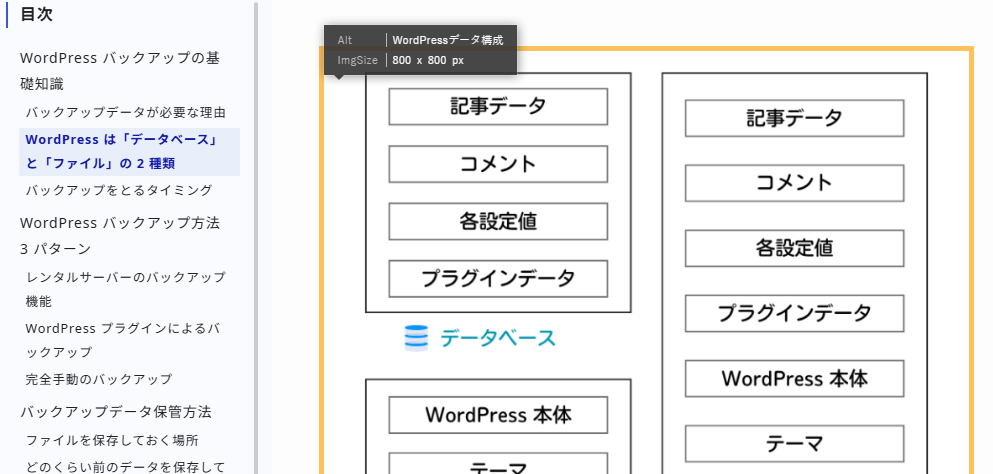Open 'WordPress バックアップの基礎知識' section link
Viewport: 993px width, 474px height.
point(120,71)
